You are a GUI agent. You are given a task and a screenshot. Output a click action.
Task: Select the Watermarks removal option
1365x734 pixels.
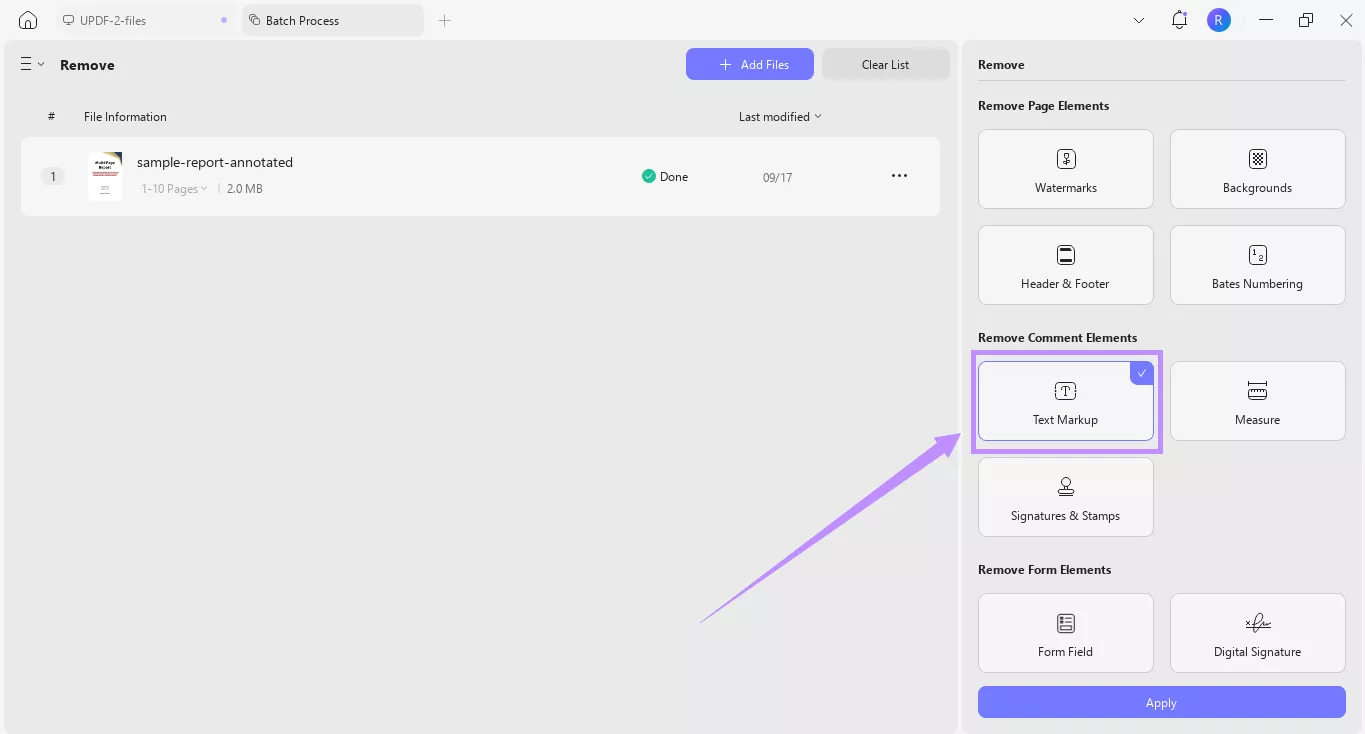click(1065, 168)
